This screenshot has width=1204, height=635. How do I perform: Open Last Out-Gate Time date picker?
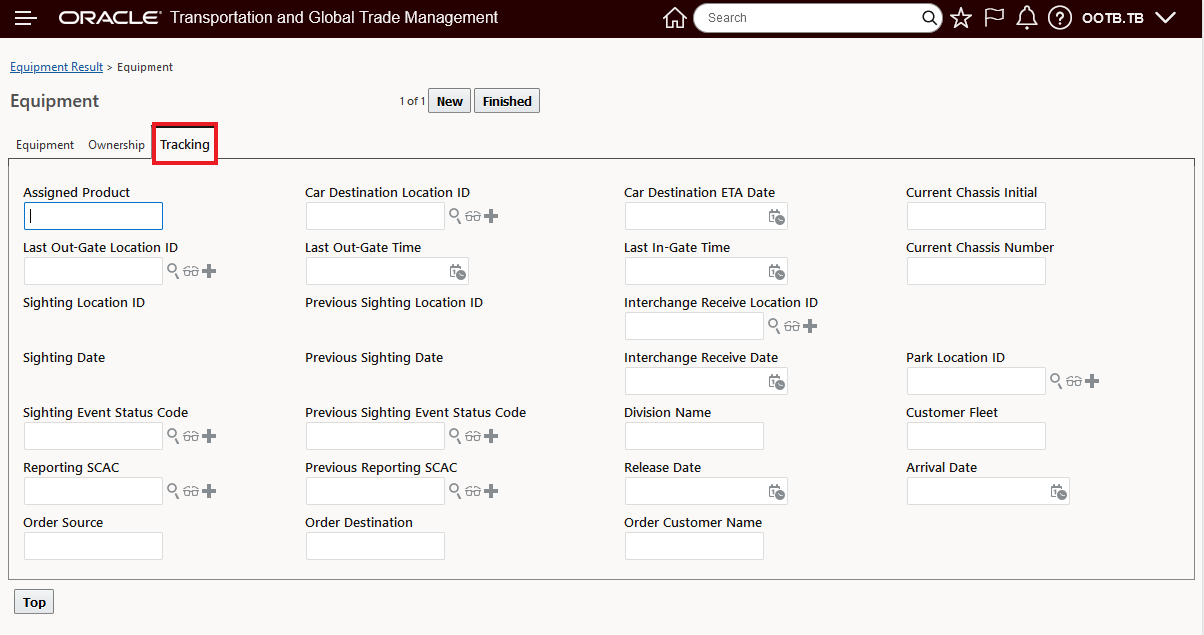pyautogui.click(x=457, y=271)
